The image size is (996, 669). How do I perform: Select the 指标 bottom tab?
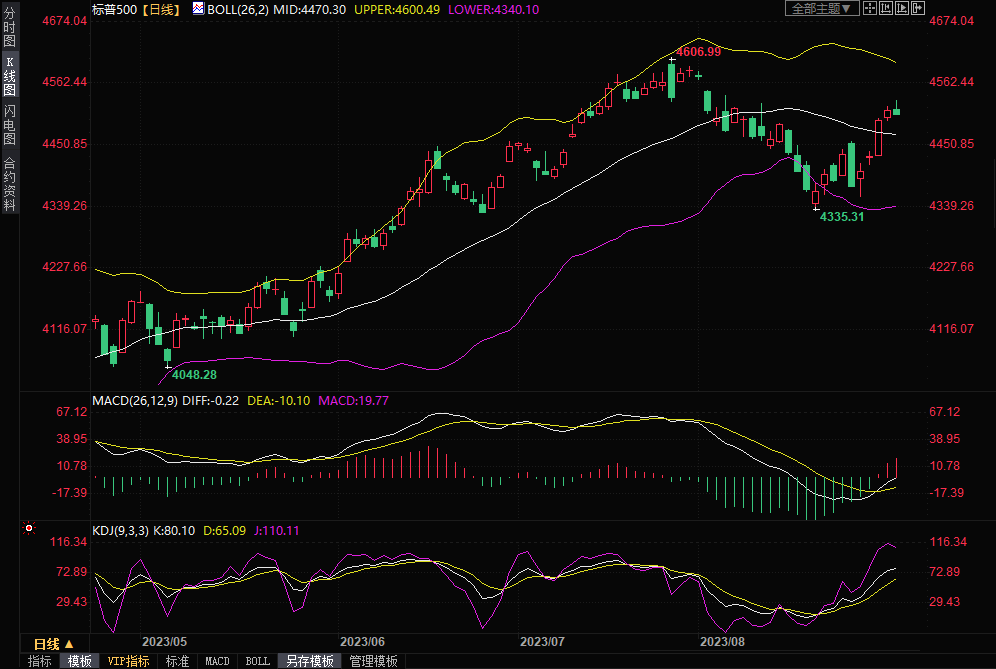point(40,661)
